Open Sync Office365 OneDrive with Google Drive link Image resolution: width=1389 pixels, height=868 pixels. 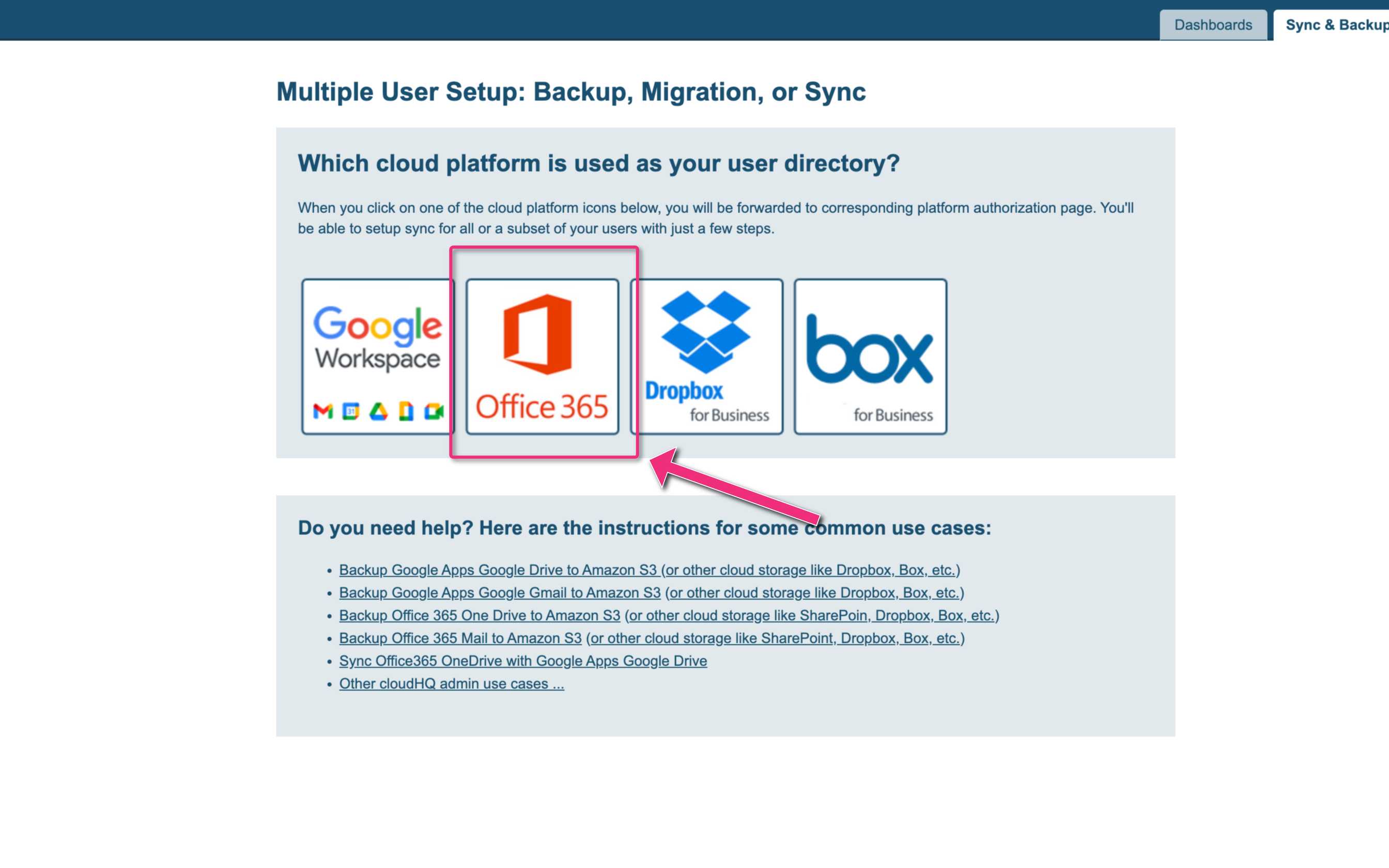[x=523, y=661]
